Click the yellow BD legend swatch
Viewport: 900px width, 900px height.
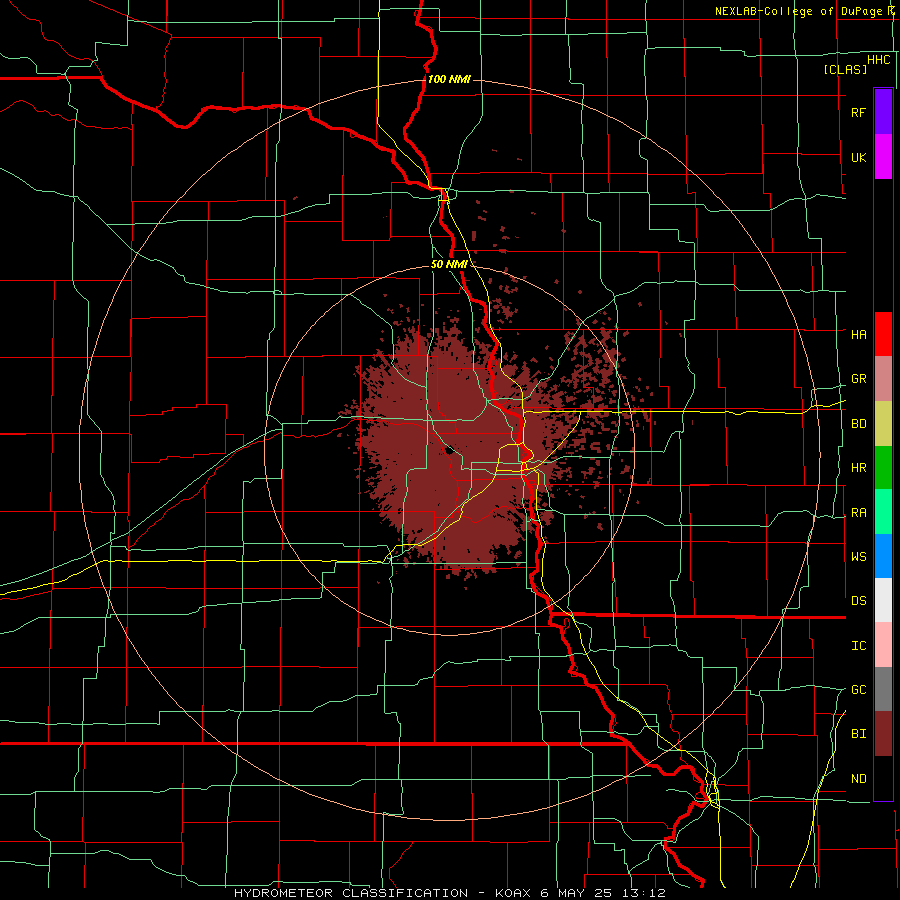883,424
